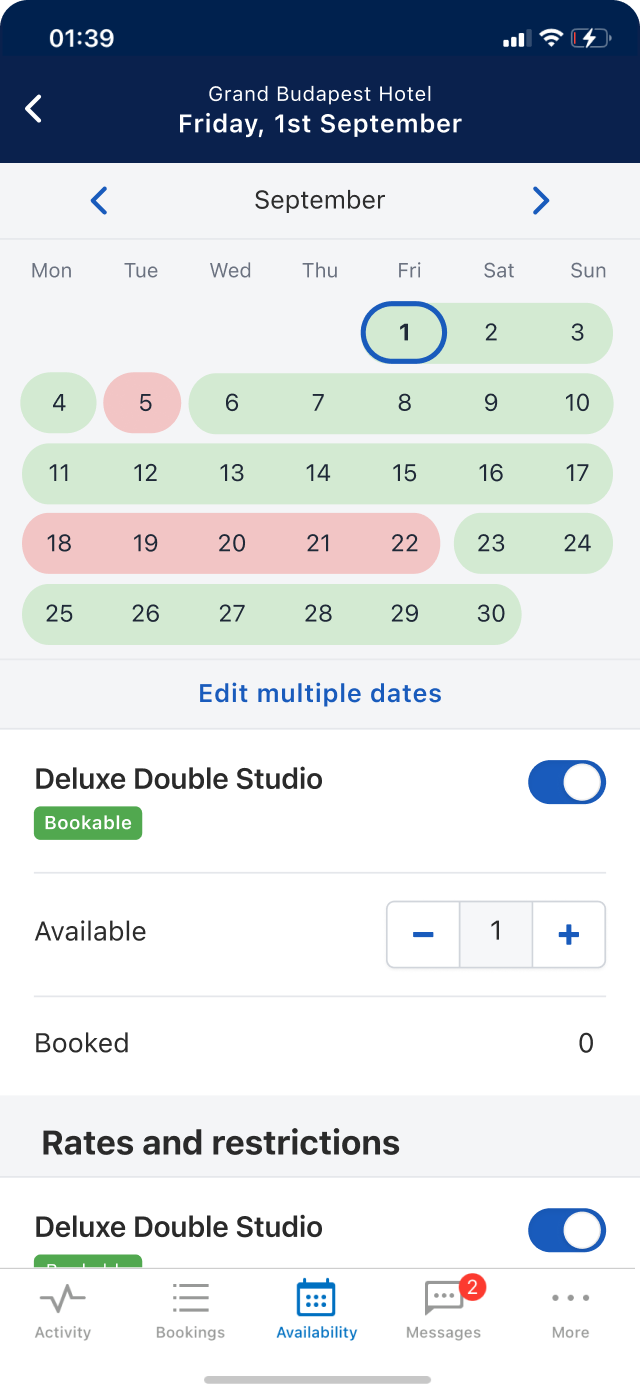The image size is (640, 1396).
Task: Go to next month after September
Action: coord(541,201)
